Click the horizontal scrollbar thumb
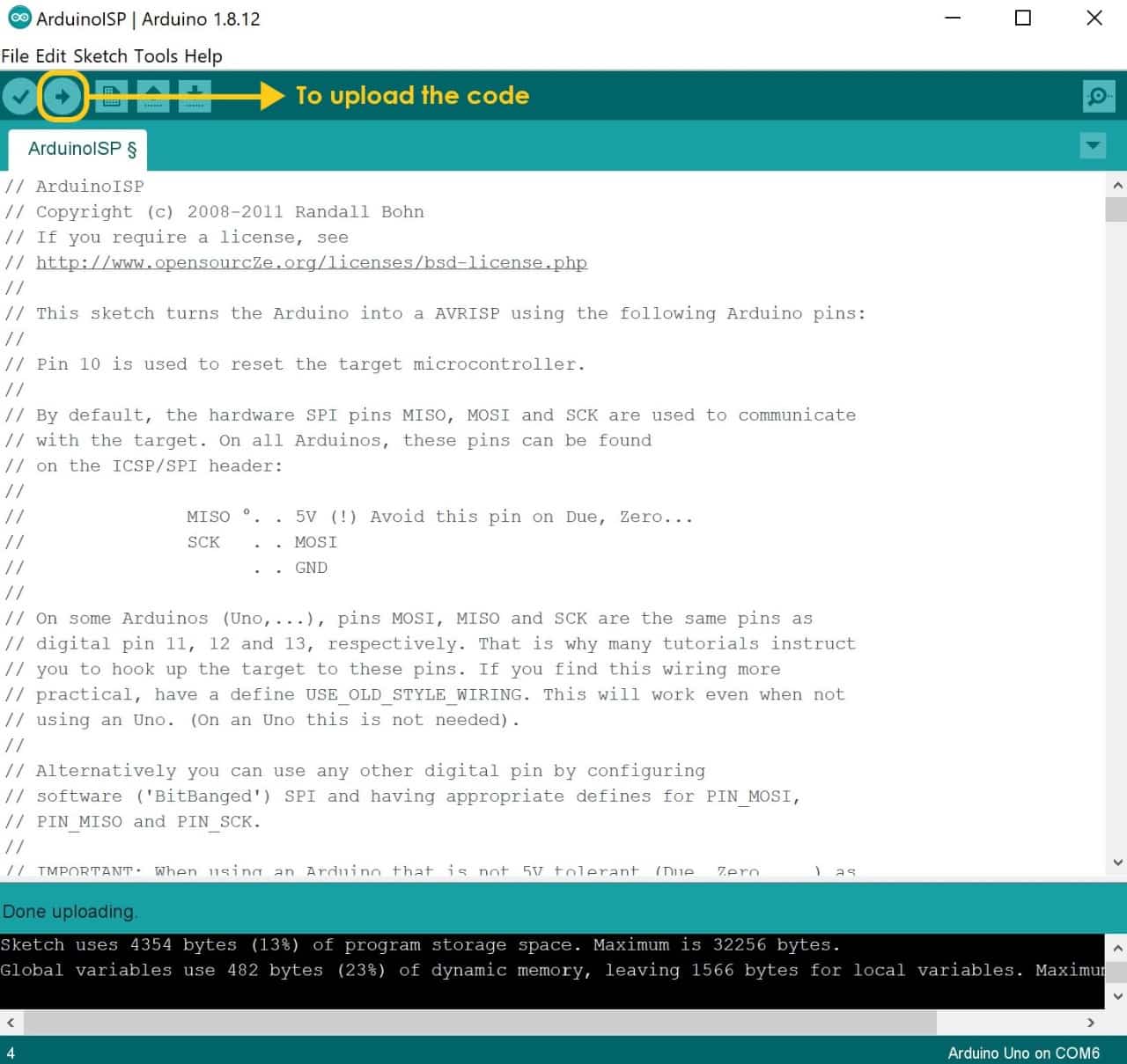This screenshot has width=1127, height=1064. (480, 1023)
